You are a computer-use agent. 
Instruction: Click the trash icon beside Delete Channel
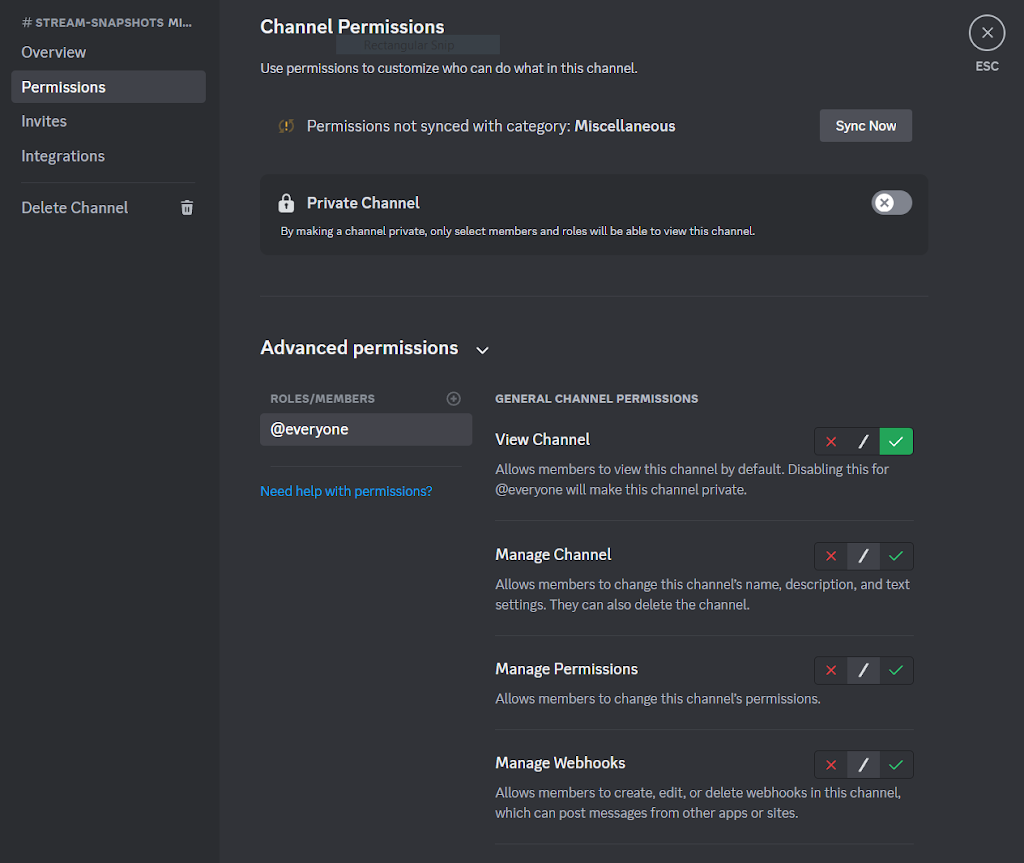click(x=187, y=208)
